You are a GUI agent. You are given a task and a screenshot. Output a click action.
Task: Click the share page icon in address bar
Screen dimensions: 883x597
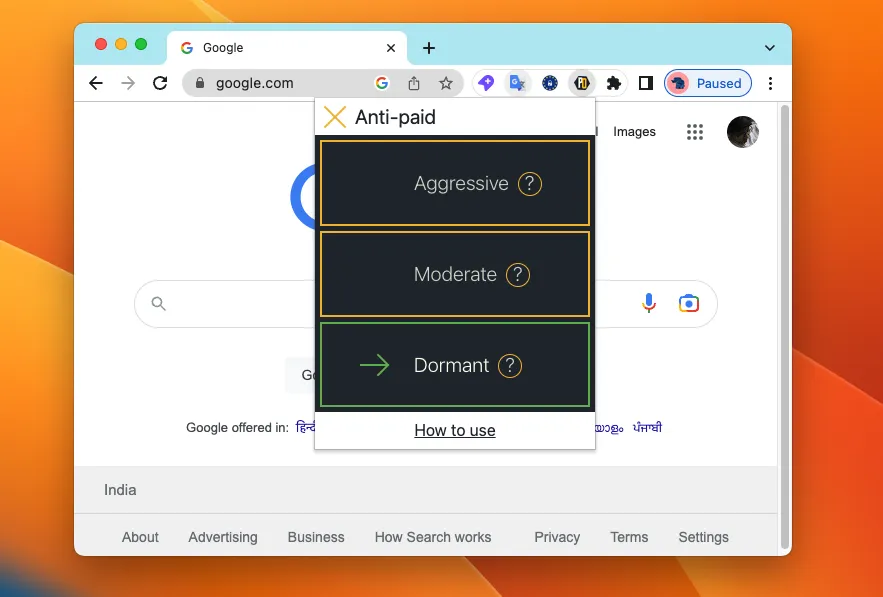(x=414, y=83)
